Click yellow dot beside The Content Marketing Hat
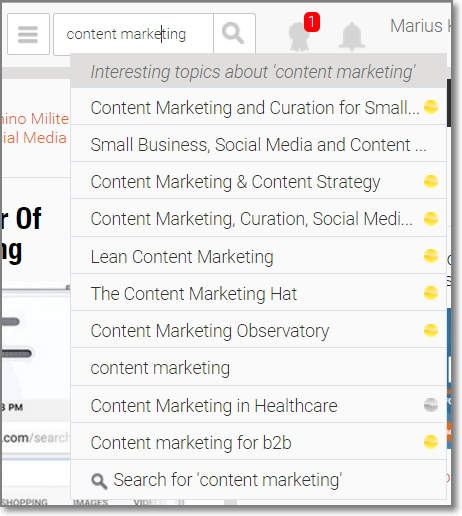462x516 pixels. click(431, 293)
